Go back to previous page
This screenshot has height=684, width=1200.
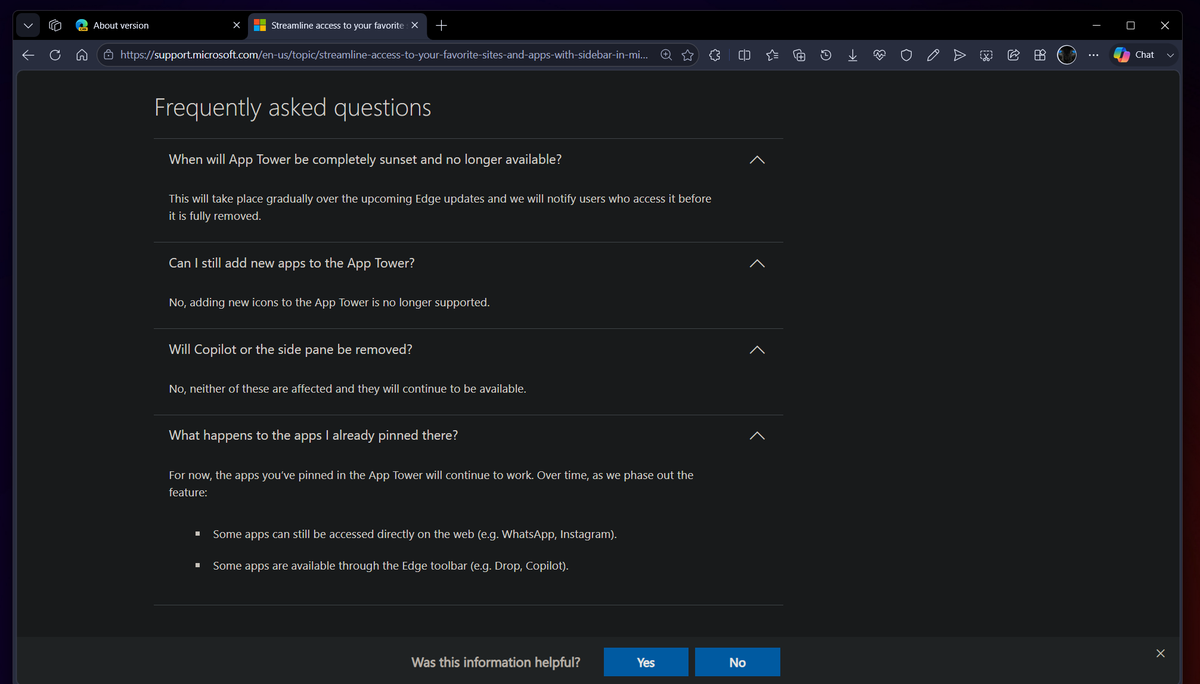[27, 55]
